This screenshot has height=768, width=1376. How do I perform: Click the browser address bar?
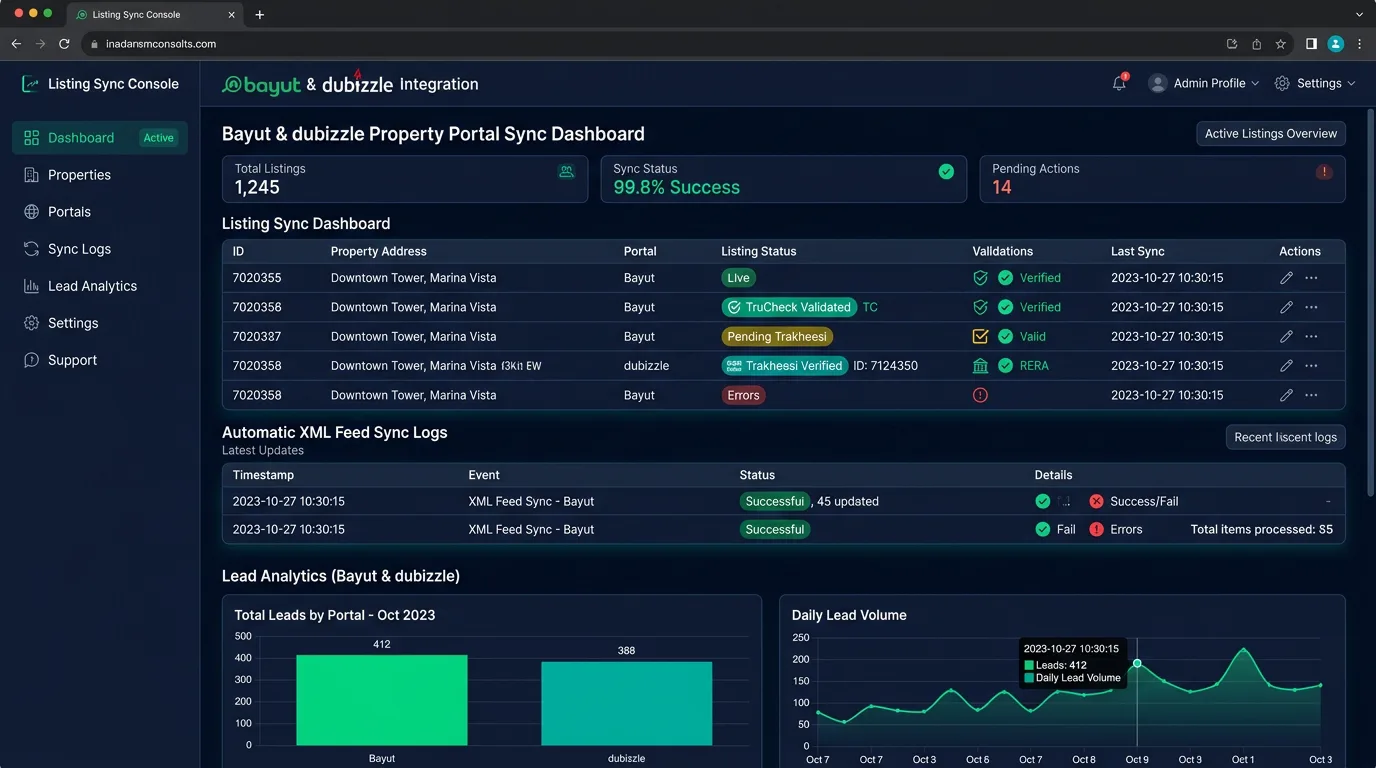(650, 44)
